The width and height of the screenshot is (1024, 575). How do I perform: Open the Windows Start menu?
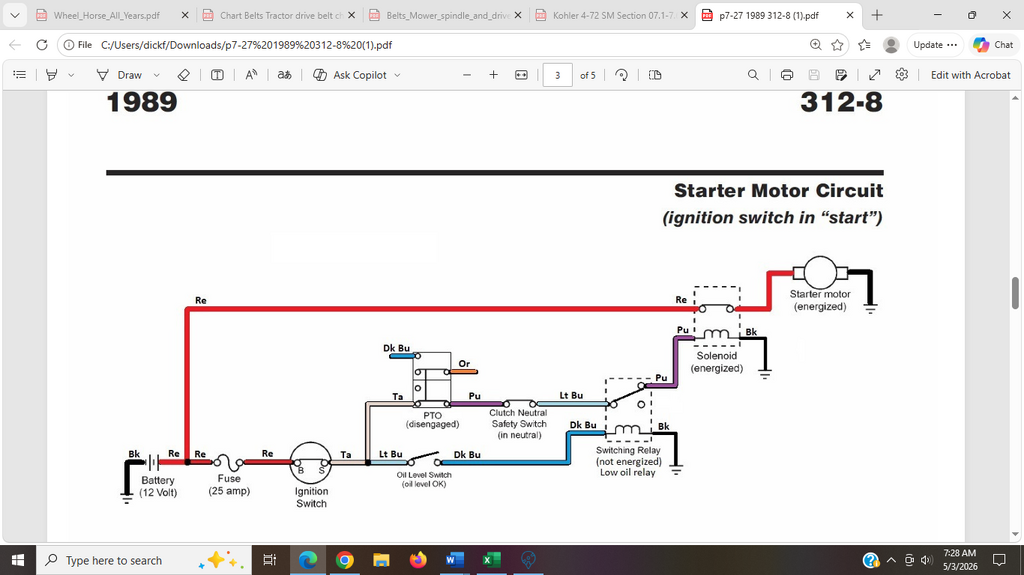coord(18,560)
